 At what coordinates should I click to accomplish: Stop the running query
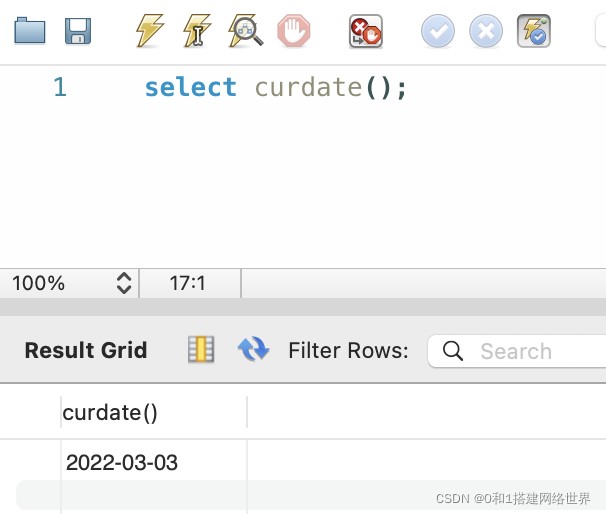pyautogui.click(x=293, y=31)
